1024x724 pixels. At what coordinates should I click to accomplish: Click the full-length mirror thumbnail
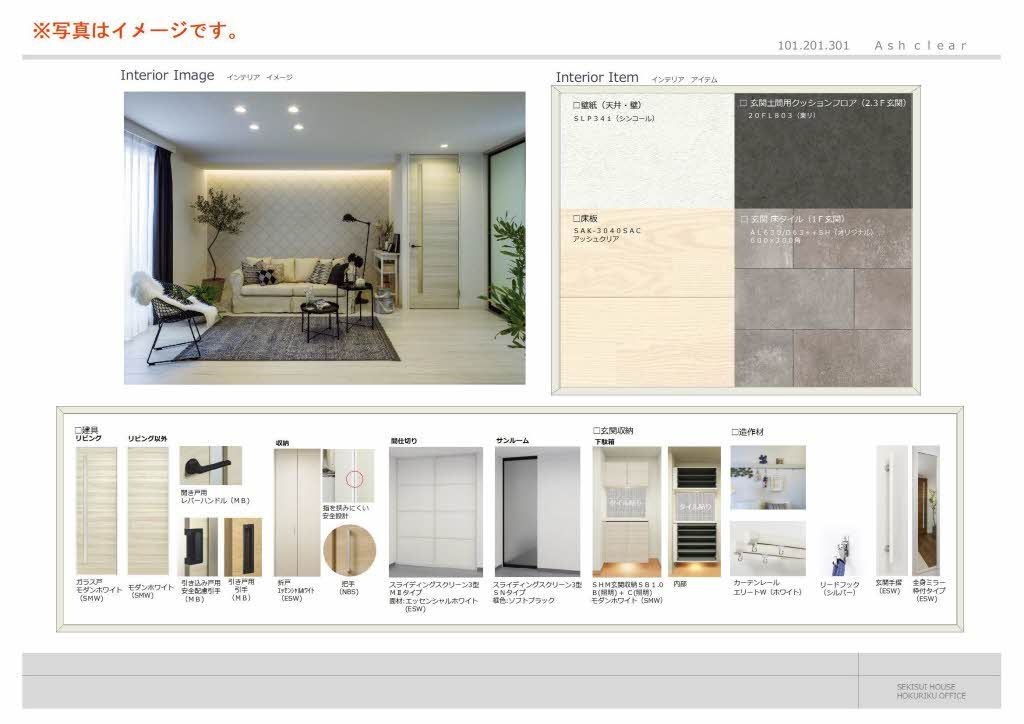tap(926, 510)
